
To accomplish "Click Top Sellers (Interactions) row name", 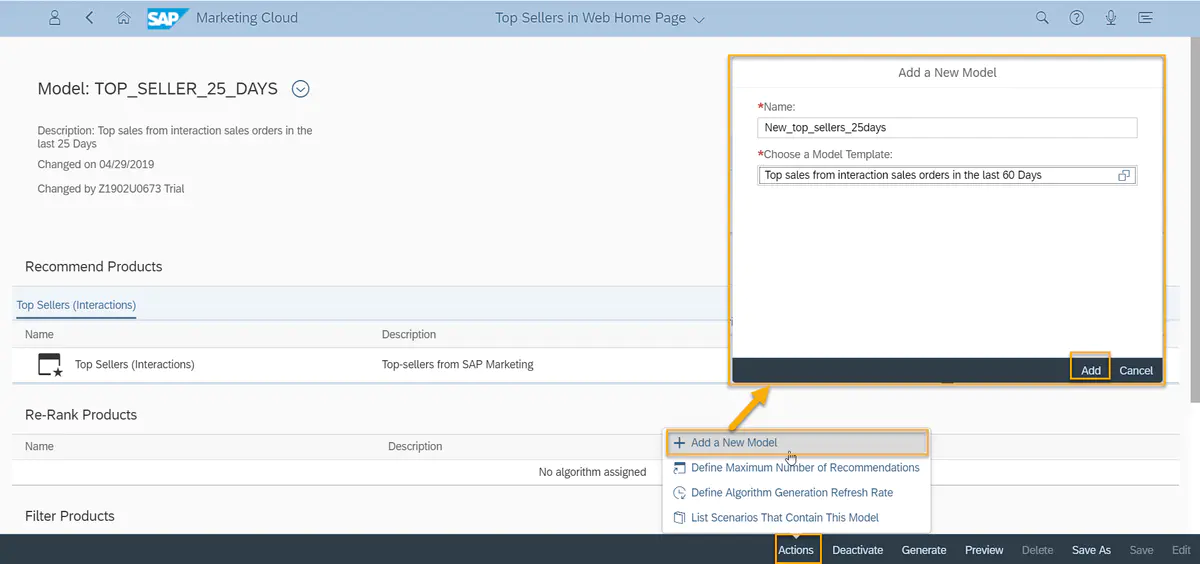I will (135, 365).
